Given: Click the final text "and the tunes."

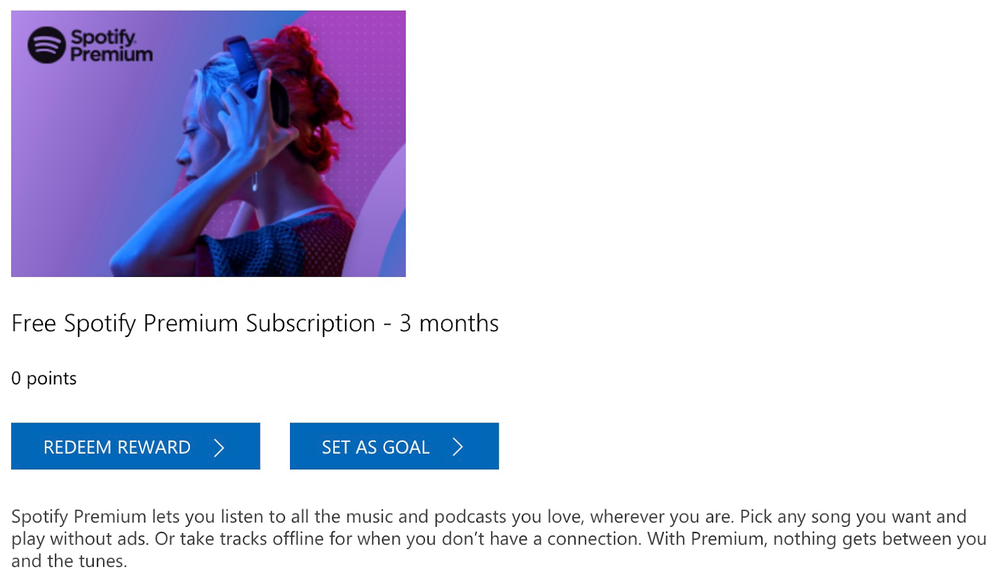Looking at the screenshot, I should coord(70,562).
